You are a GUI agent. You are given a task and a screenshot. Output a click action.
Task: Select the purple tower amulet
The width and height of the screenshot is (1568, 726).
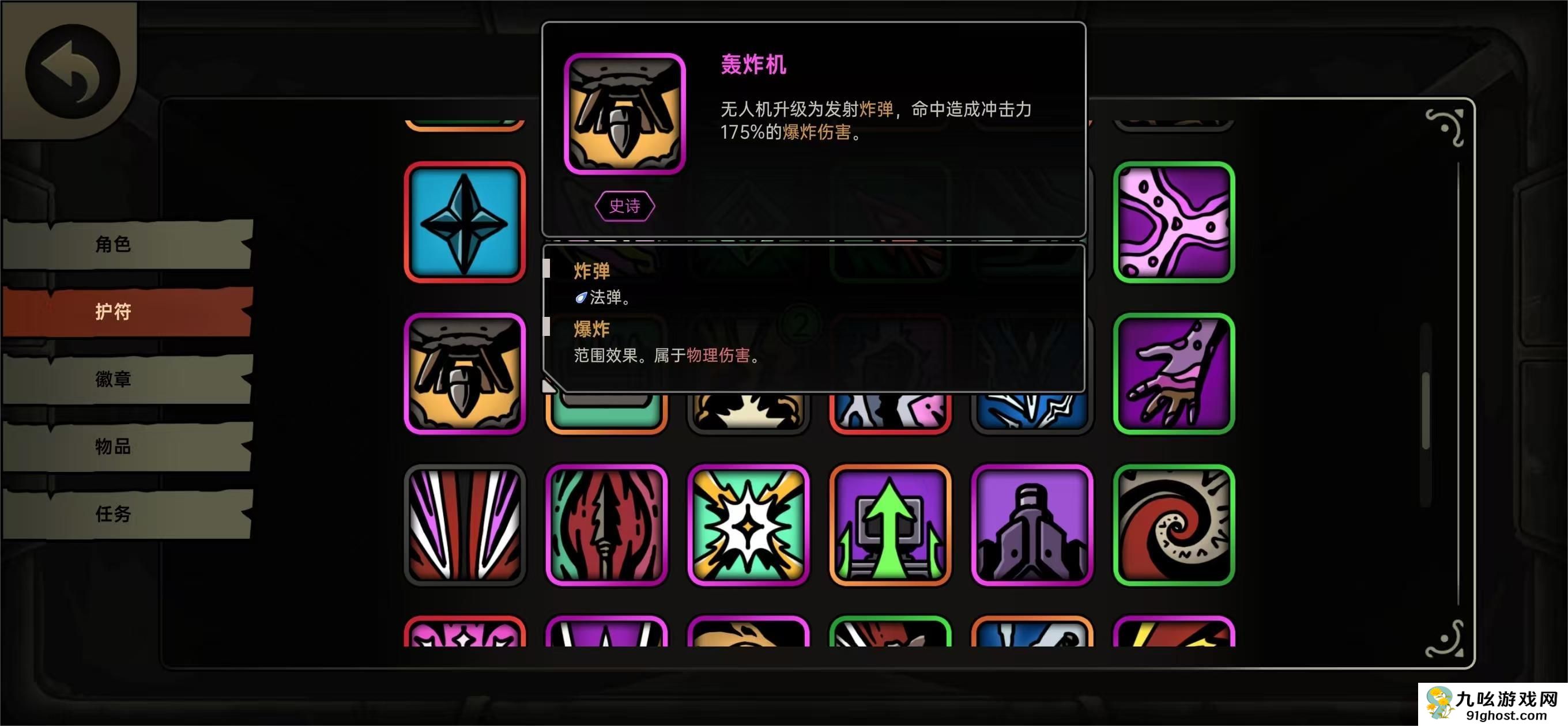tap(1032, 525)
